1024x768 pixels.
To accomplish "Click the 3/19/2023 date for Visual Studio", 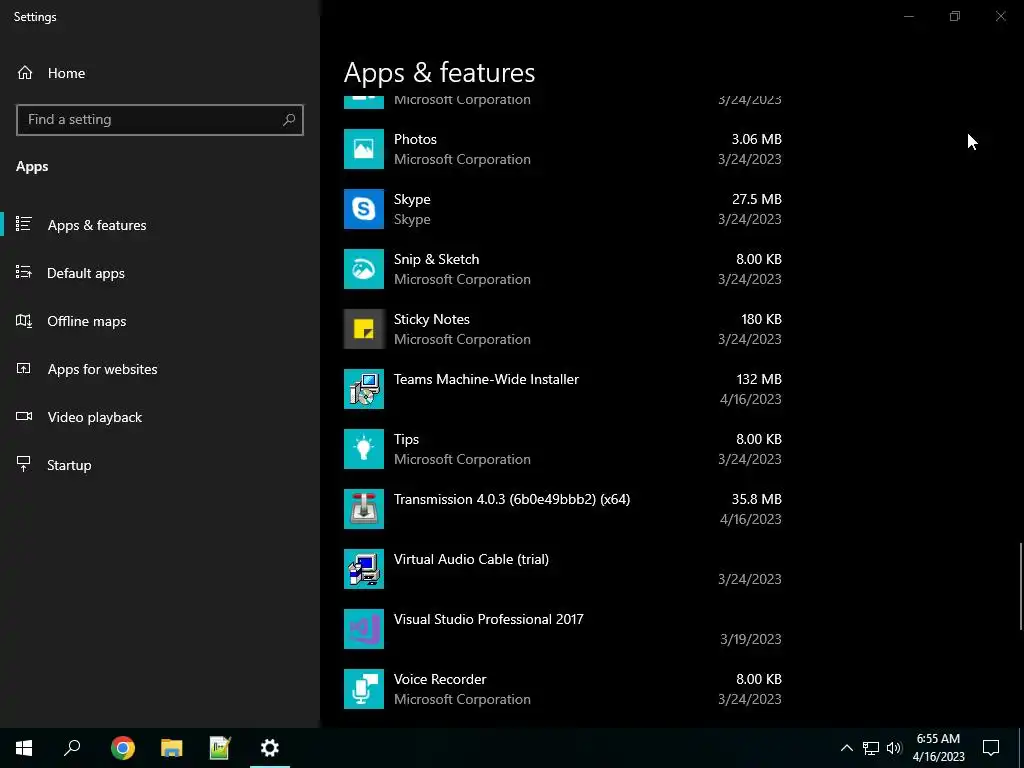I will point(751,639).
